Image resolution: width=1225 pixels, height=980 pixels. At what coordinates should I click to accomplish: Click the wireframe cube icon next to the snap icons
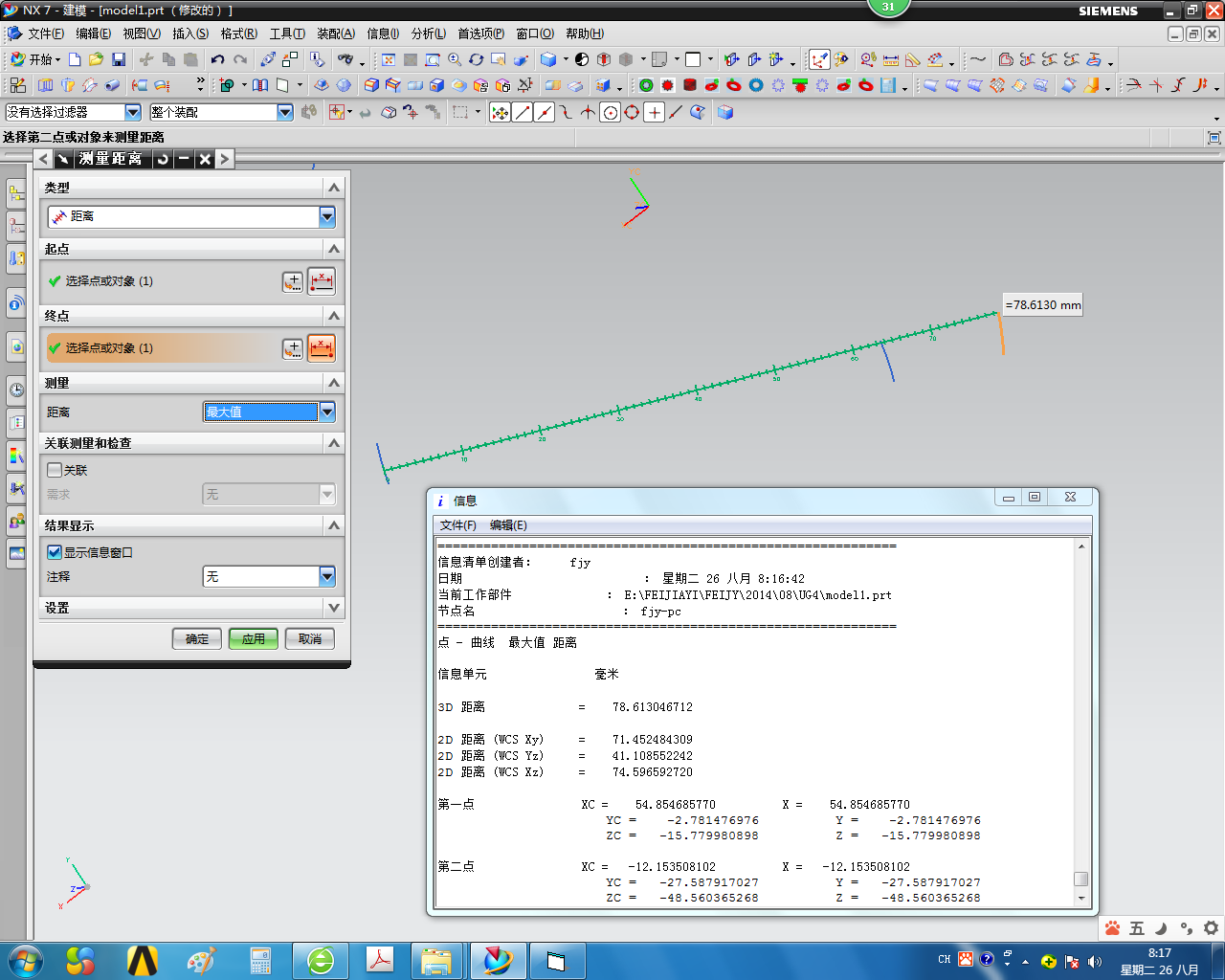pyautogui.click(x=725, y=112)
